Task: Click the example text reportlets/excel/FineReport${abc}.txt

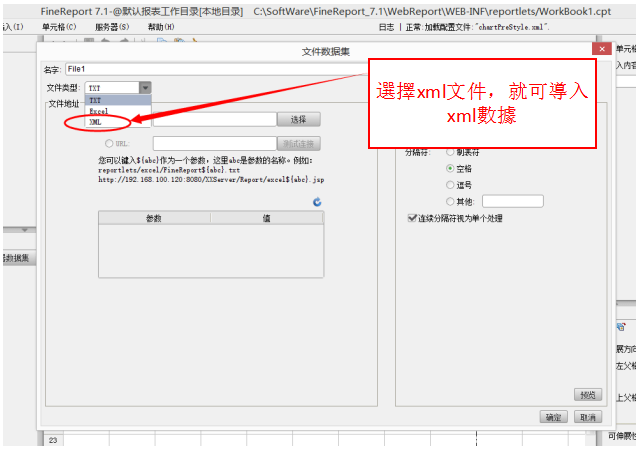Action: coord(169,170)
